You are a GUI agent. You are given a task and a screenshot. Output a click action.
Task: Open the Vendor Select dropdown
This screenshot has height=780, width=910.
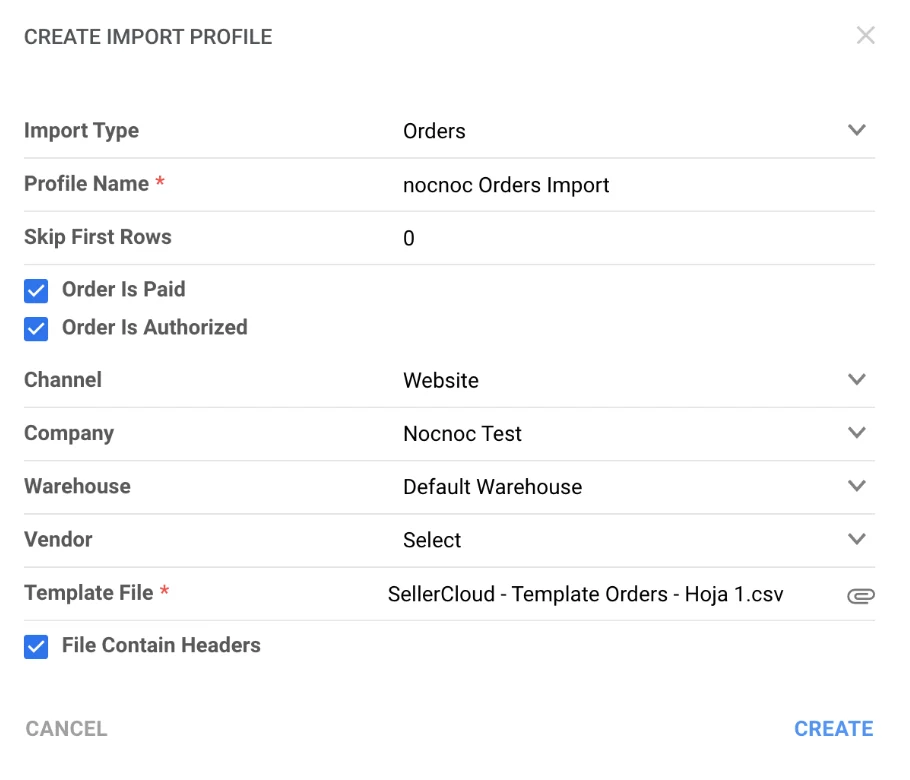click(x=638, y=540)
